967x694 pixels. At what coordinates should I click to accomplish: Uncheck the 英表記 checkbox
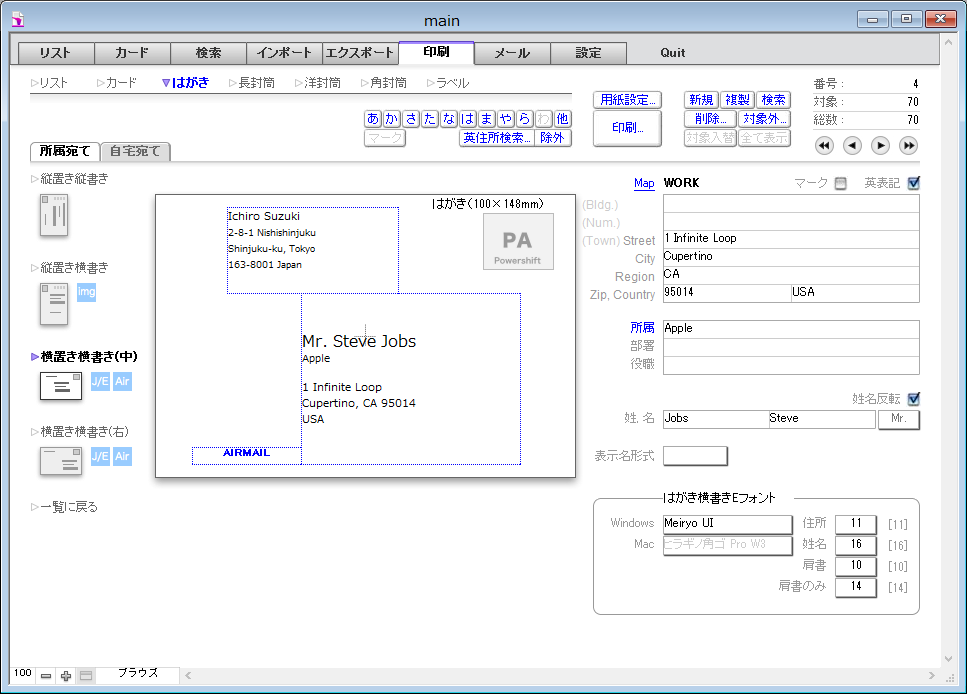click(x=913, y=183)
